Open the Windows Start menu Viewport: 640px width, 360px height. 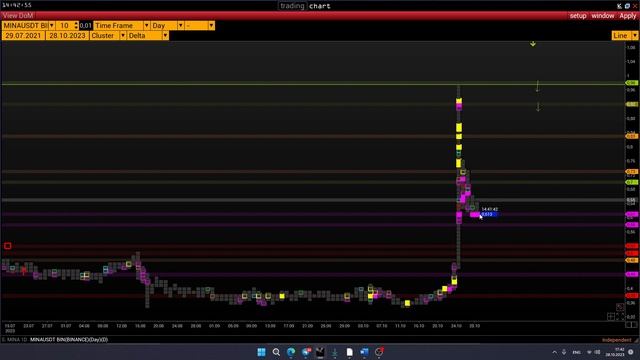(261, 352)
